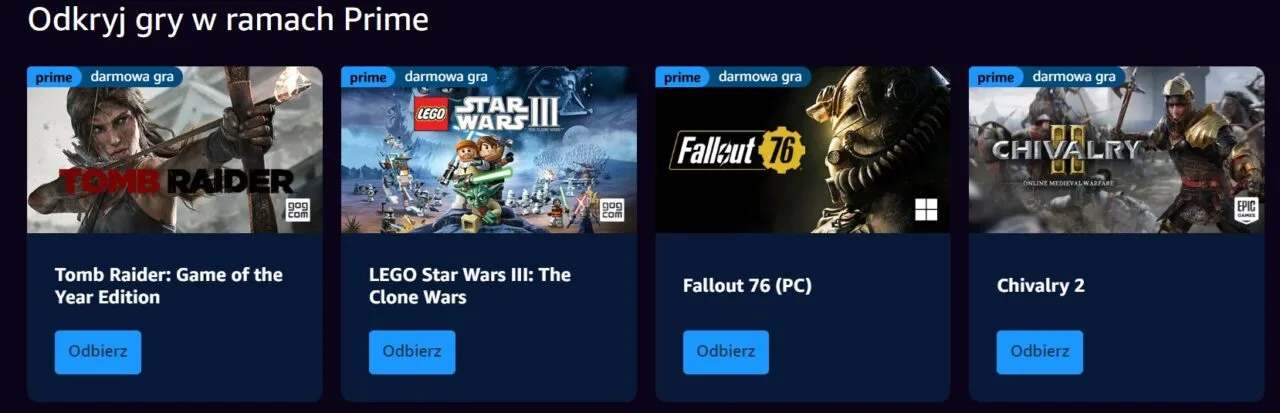
Task: Click the prime badge on Tomb Raider card
Action: [x=54, y=77]
